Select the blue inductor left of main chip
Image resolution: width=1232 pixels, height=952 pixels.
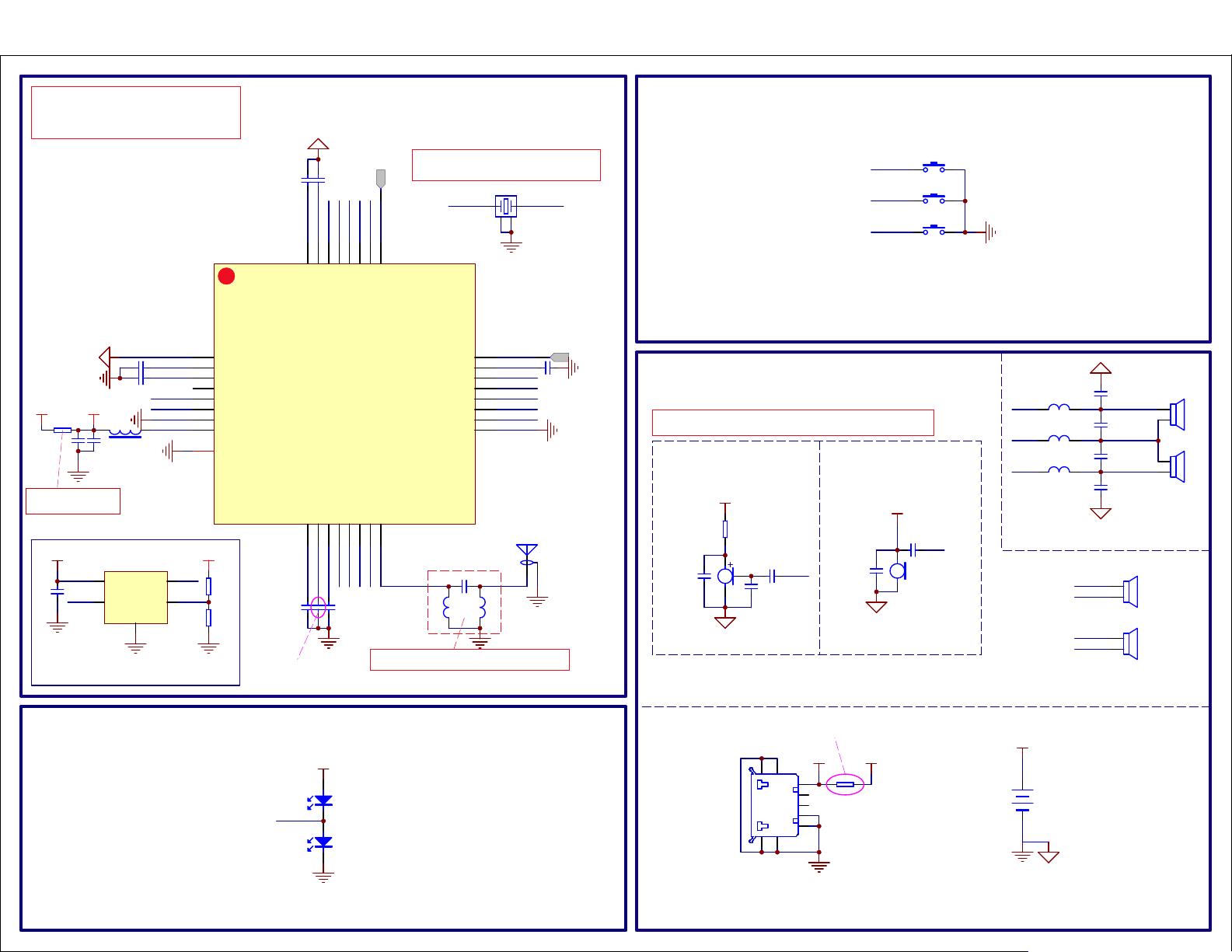click(x=124, y=432)
